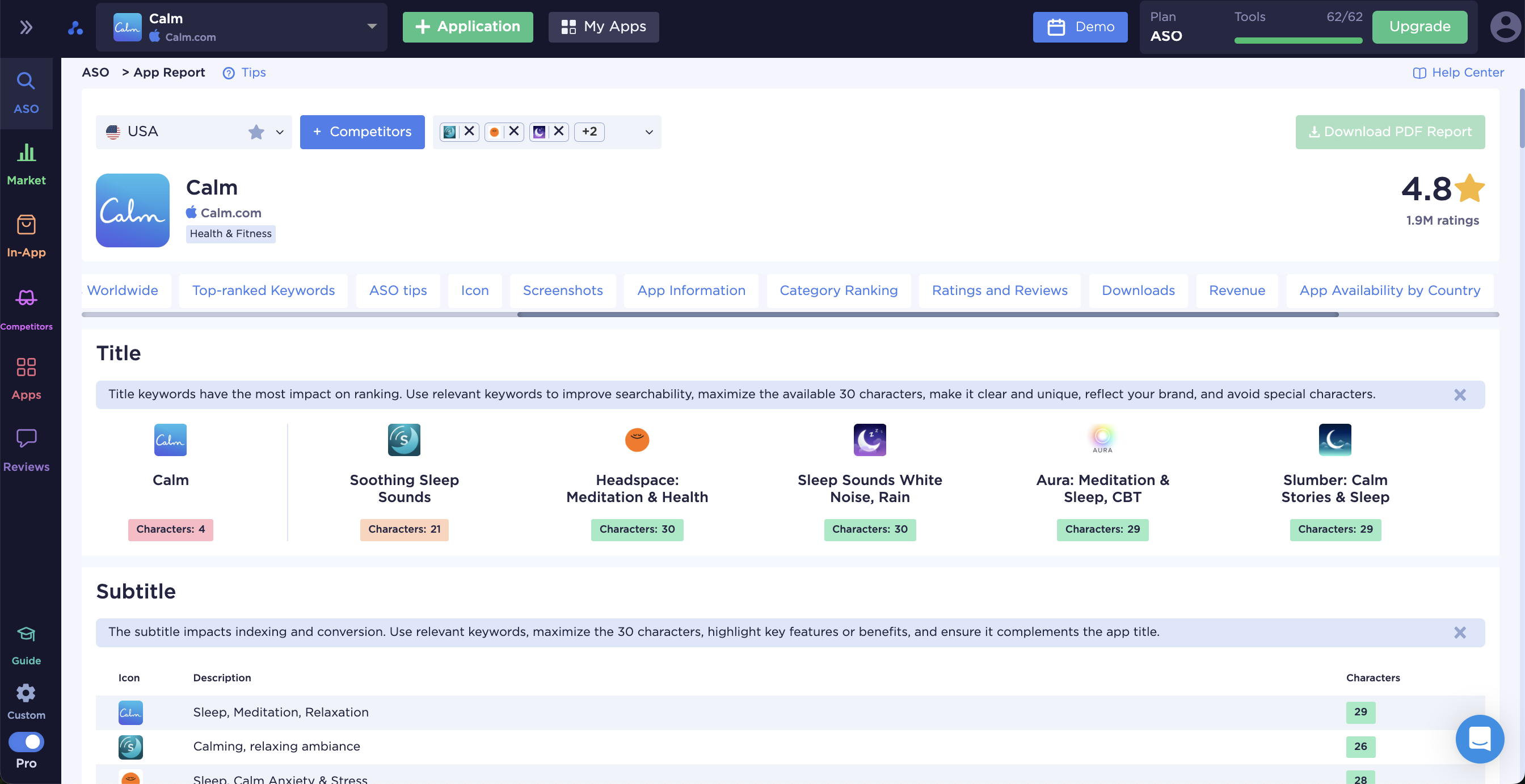The image size is (1525, 784).
Task: Click the 1.9M ratings text
Action: [x=1443, y=221]
